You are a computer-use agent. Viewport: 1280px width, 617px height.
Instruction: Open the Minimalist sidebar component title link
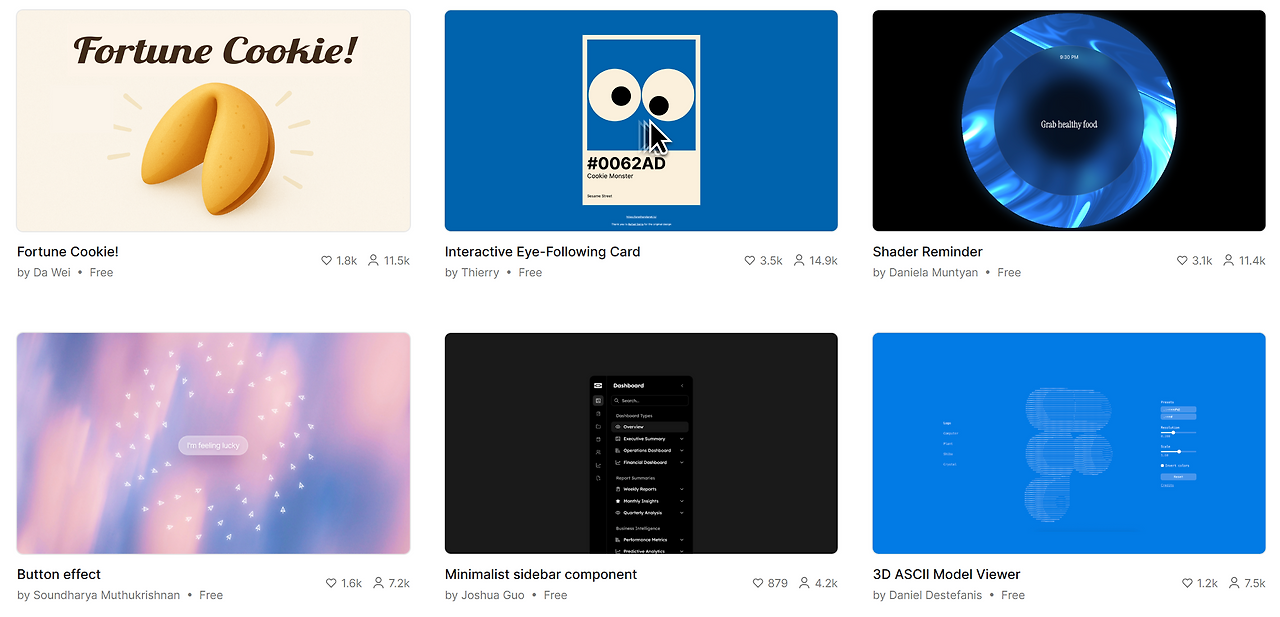(x=541, y=574)
